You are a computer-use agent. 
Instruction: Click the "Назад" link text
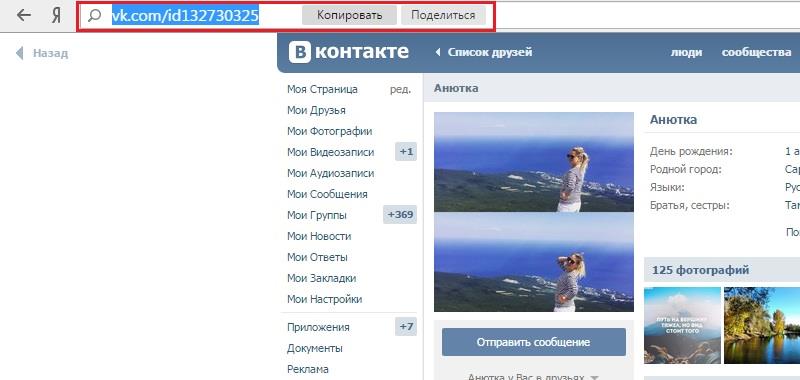click(x=51, y=53)
